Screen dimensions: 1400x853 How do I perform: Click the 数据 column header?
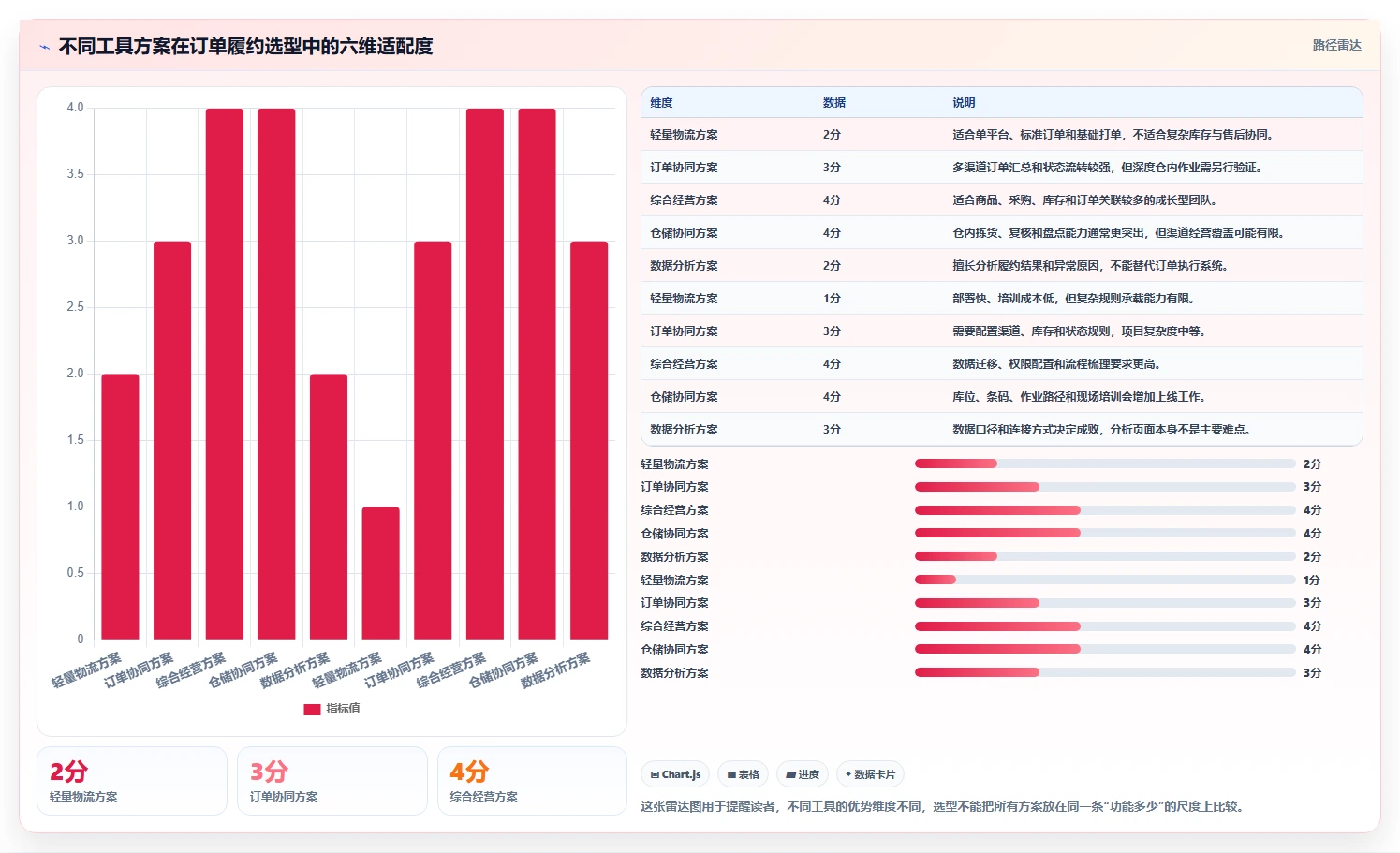pos(833,103)
